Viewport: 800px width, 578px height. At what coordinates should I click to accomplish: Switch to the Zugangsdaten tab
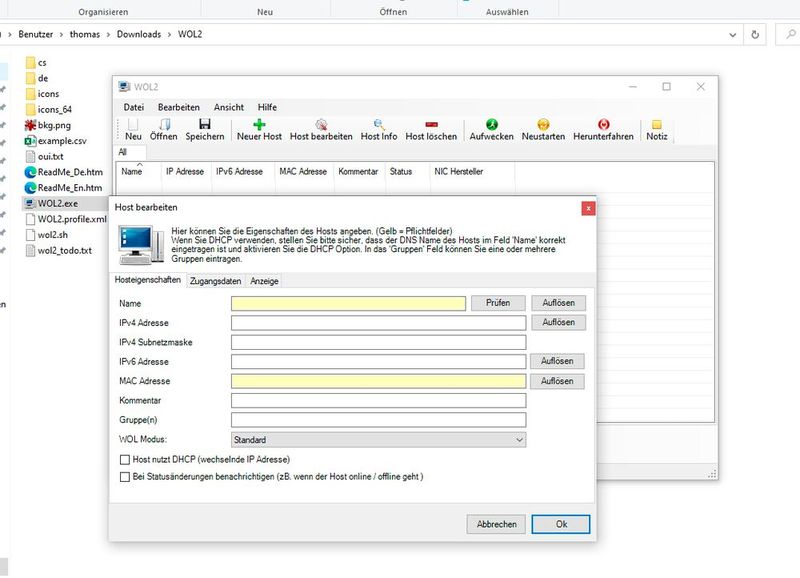coord(215,282)
